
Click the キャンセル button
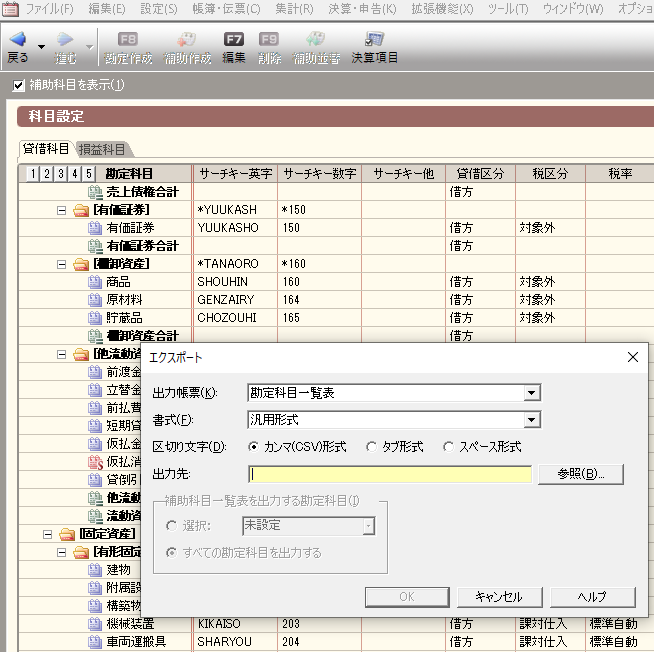click(x=499, y=597)
